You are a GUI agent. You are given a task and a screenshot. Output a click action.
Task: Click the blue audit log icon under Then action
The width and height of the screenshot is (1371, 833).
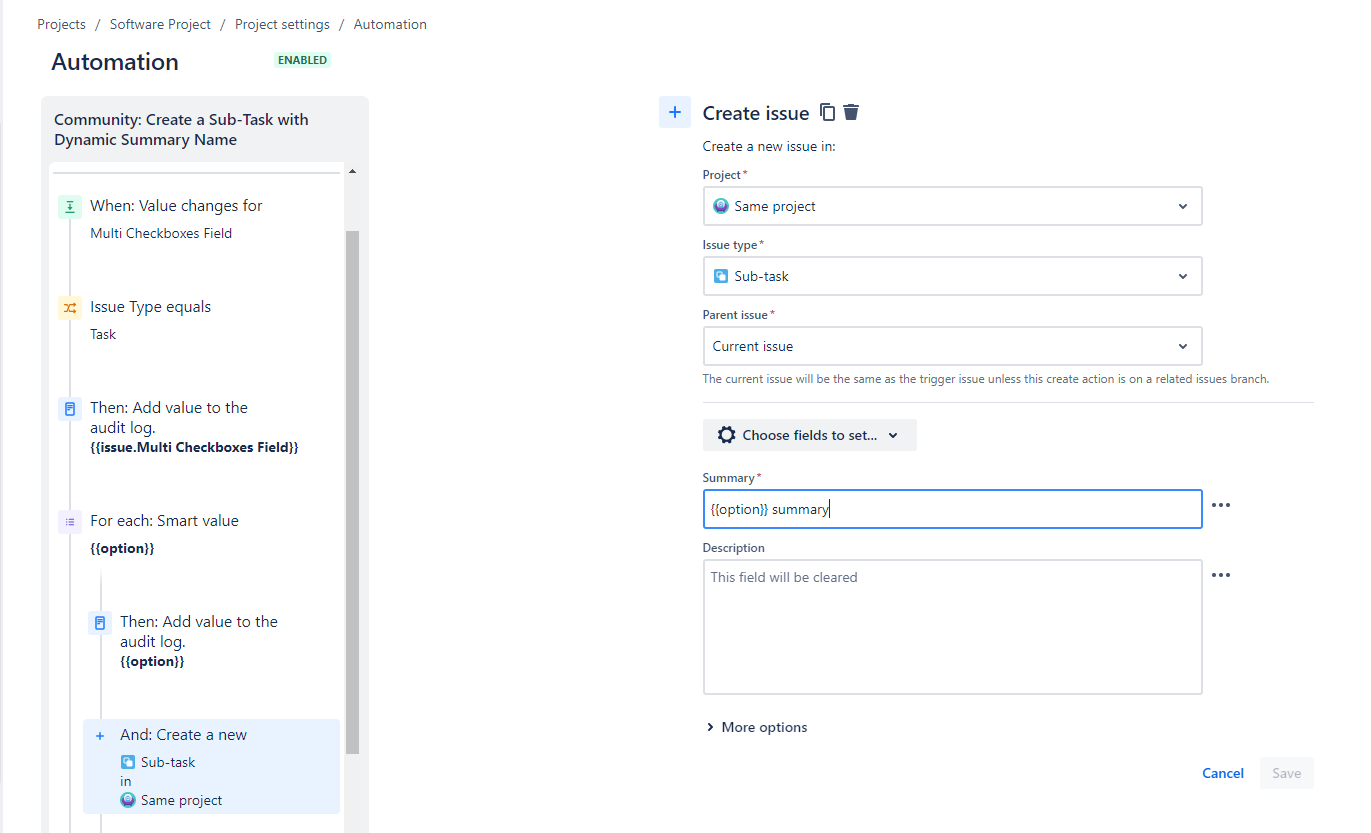[68, 408]
